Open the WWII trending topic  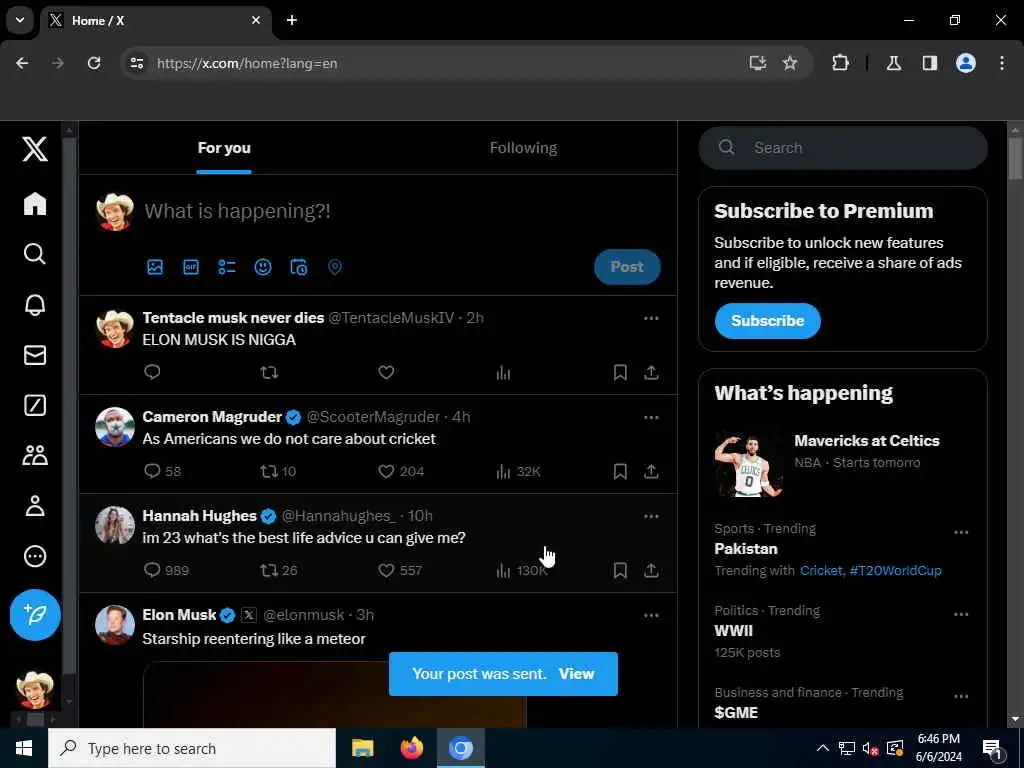pos(733,631)
